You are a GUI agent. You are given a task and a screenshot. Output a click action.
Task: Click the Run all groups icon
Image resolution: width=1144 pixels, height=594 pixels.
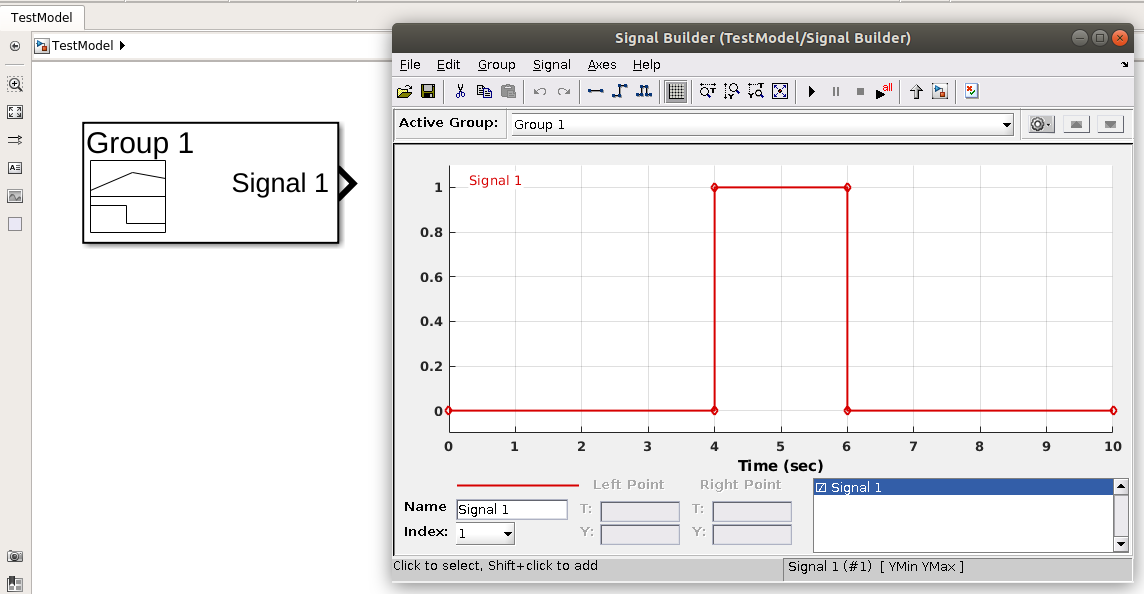884,91
